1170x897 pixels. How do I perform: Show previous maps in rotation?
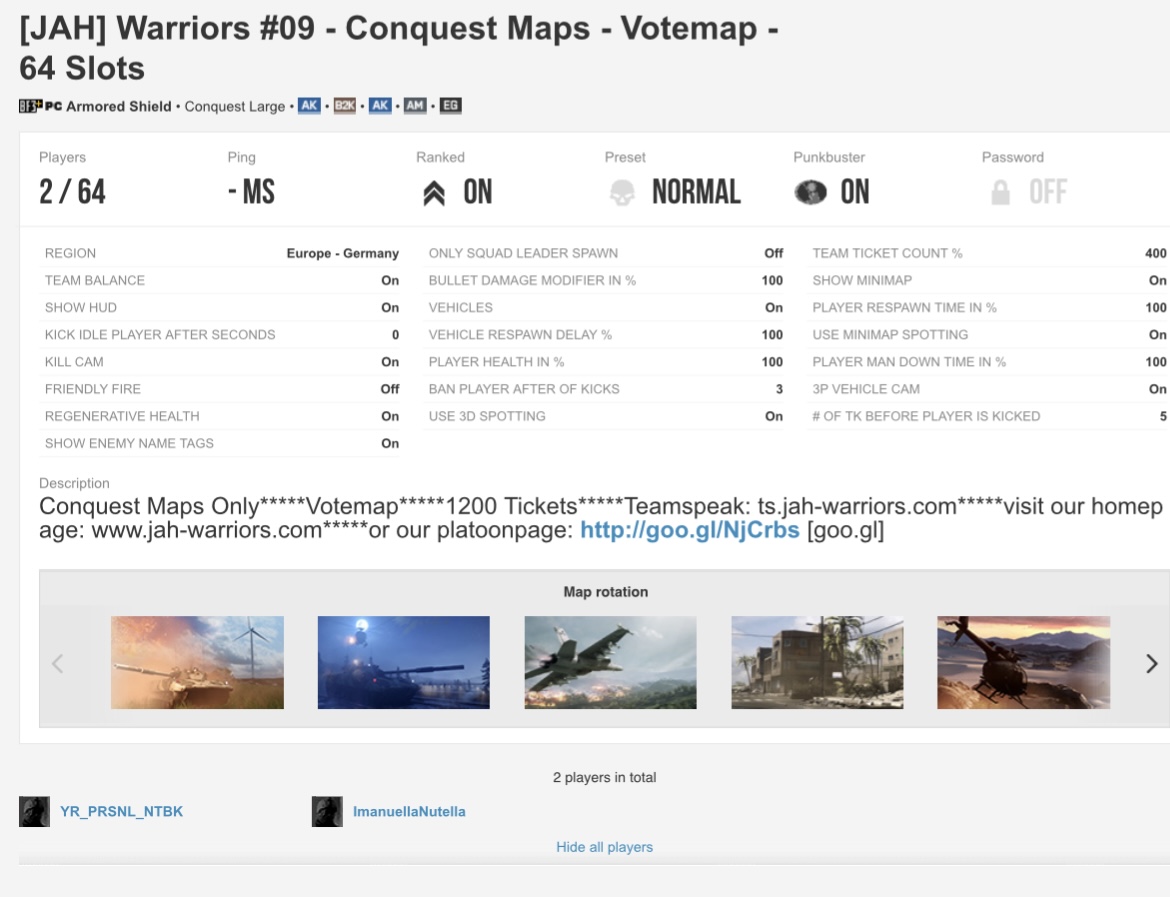[x=57, y=663]
